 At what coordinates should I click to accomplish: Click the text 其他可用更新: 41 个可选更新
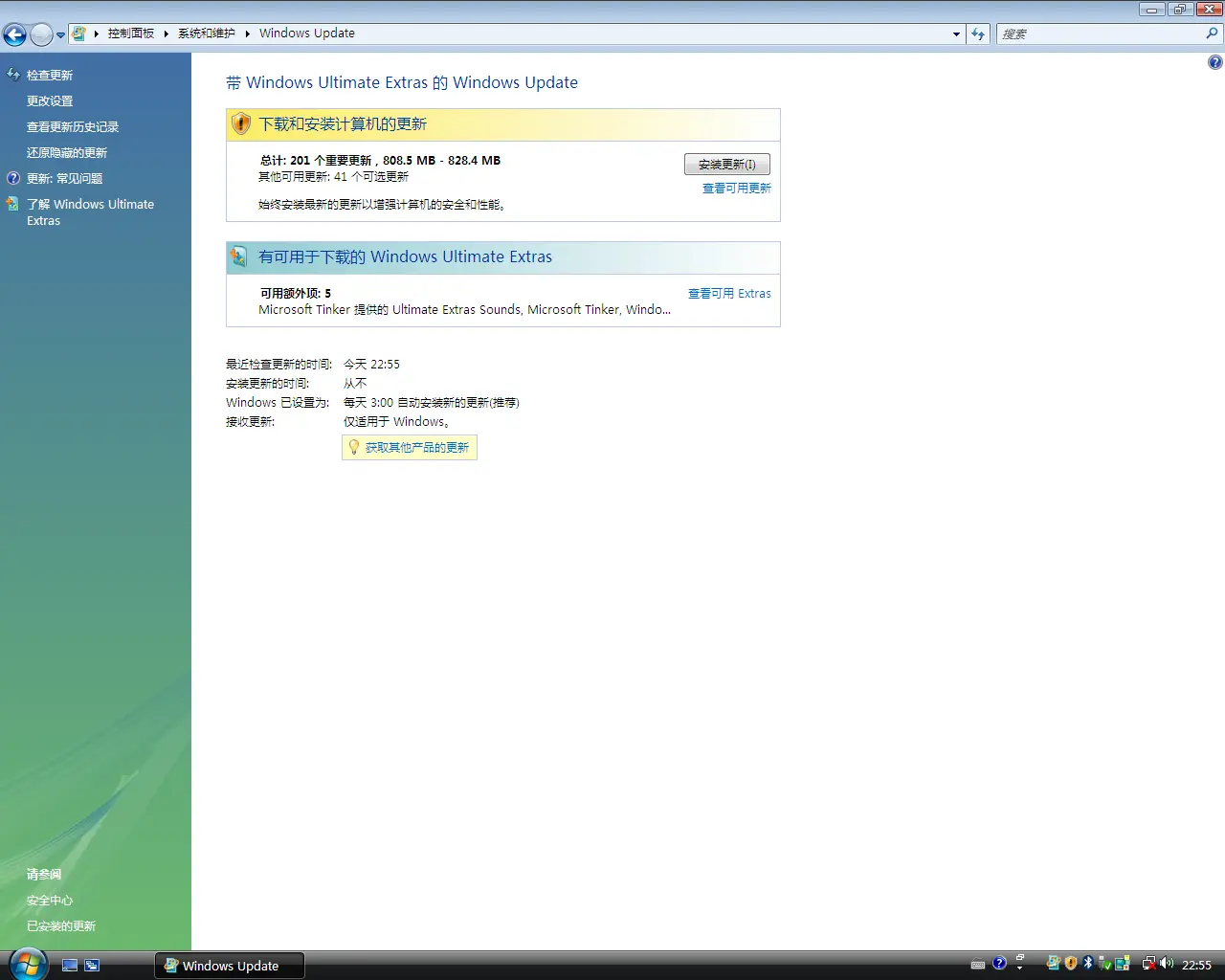(333, 177)
